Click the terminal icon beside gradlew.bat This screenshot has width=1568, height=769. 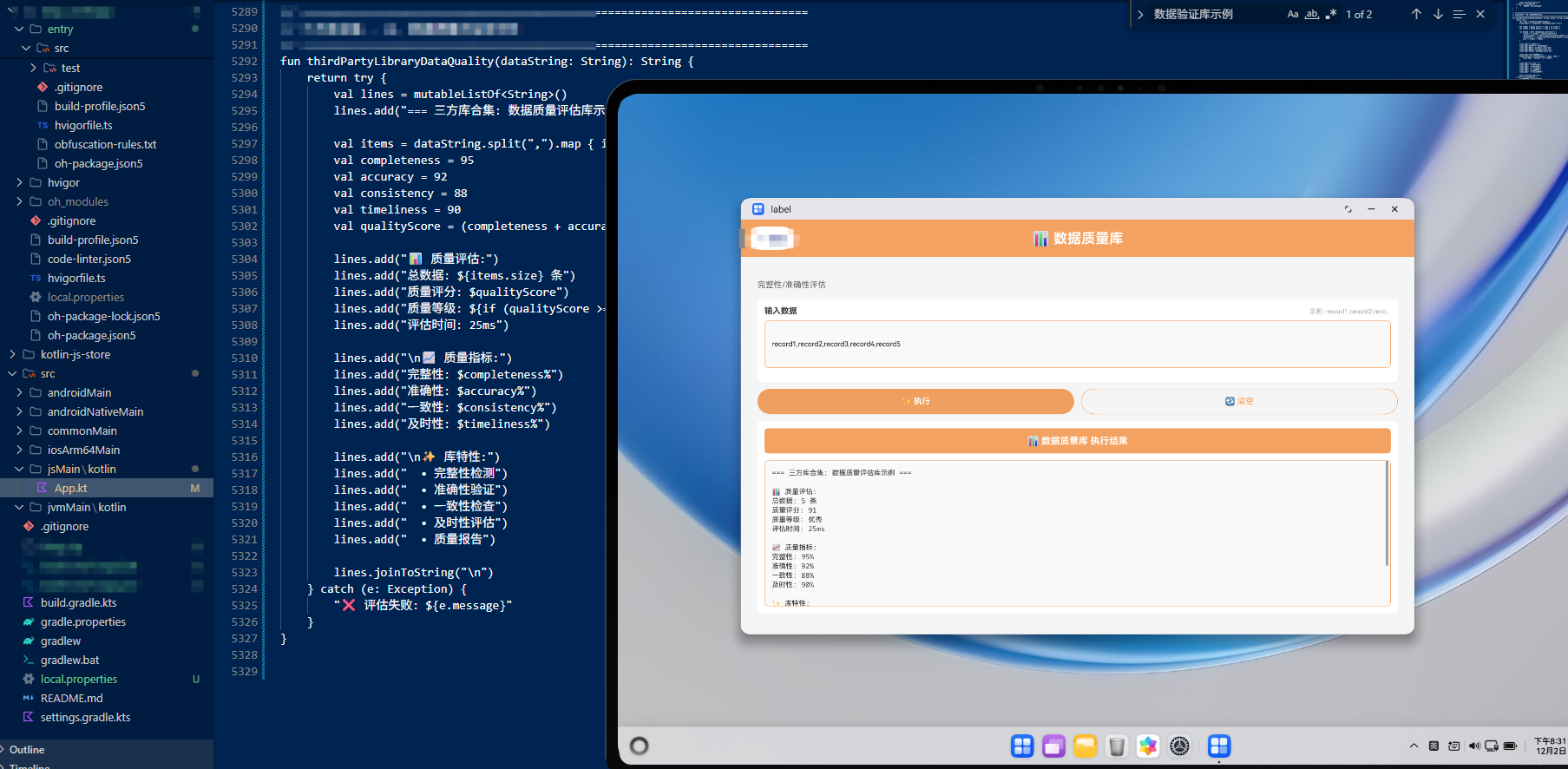tap(29, 660)
